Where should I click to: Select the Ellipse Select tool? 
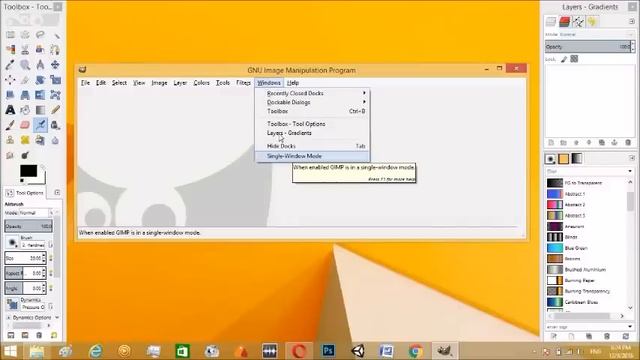tap(25, 35)
